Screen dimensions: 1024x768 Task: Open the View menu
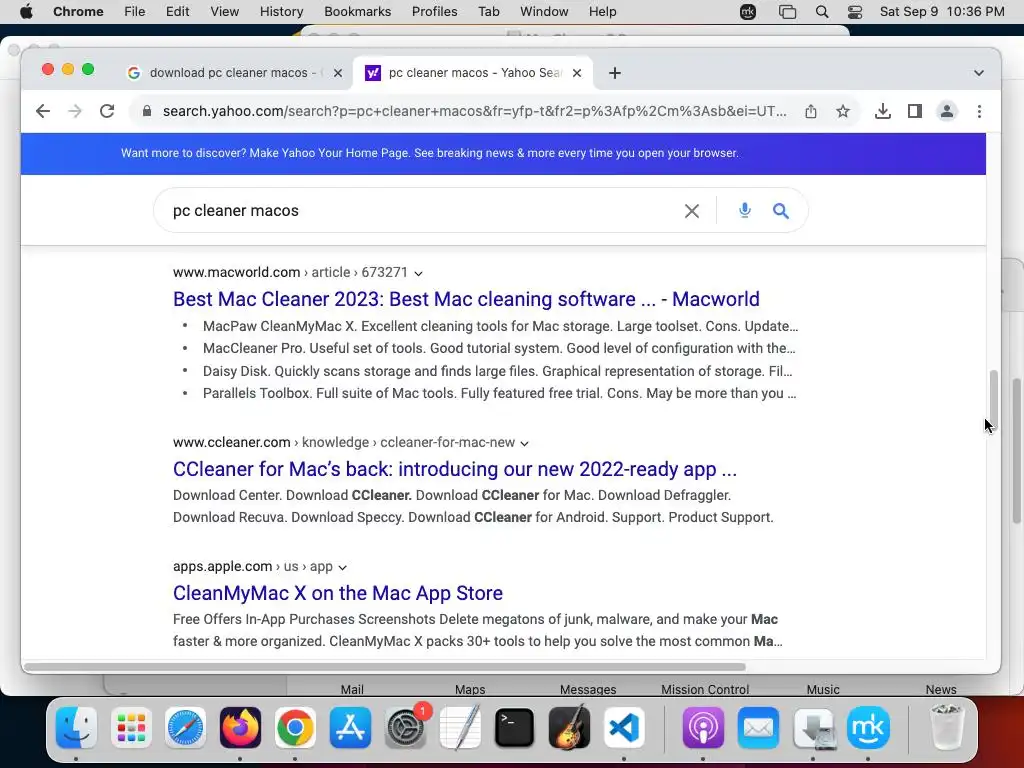pyautogui.click(x=225, y=12)
